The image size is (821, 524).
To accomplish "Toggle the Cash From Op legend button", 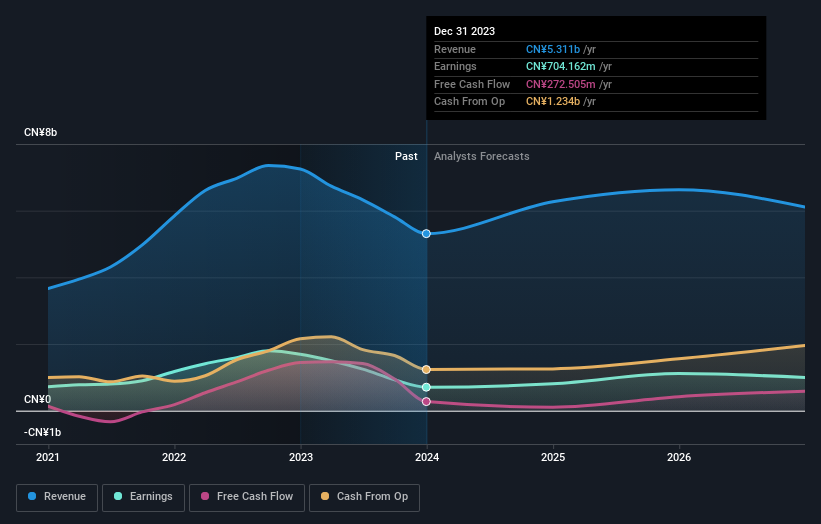I will pyautogui.click(x=364, y=497).
